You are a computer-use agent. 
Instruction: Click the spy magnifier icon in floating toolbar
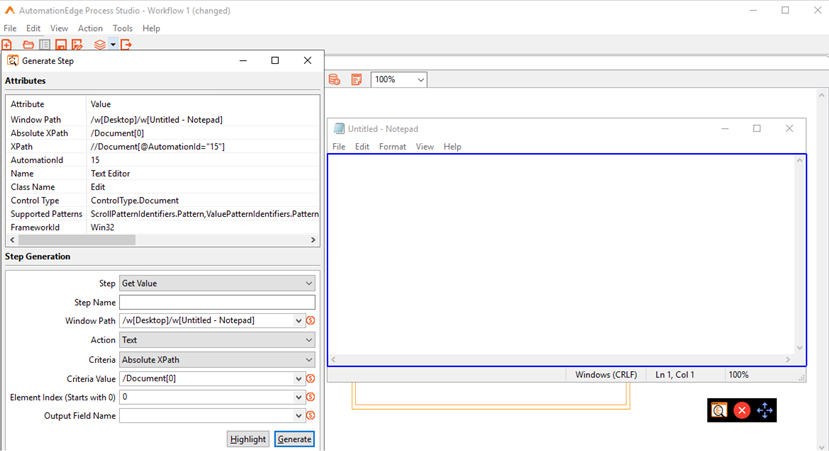(x=719, y=410)
